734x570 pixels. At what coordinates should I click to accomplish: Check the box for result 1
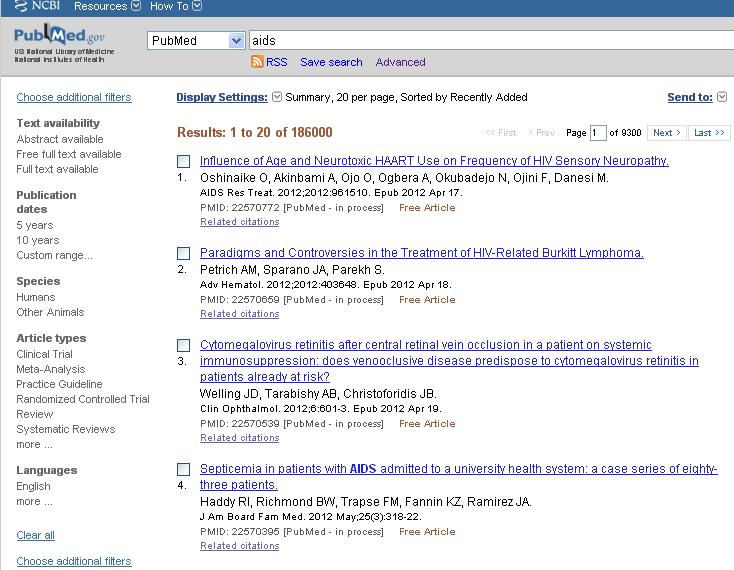(183, 161)
